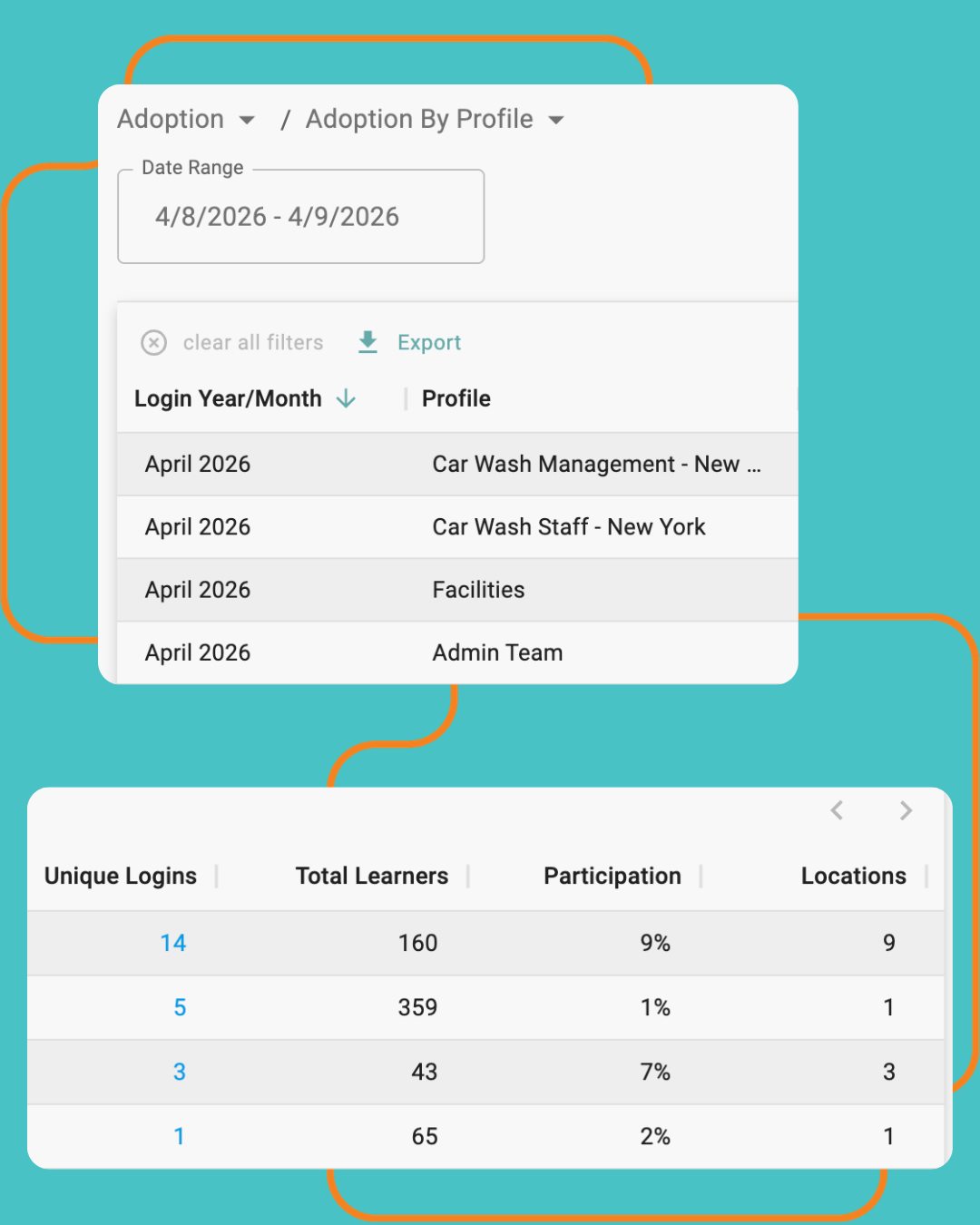Click the clear all filters X icon

point(153,342)
